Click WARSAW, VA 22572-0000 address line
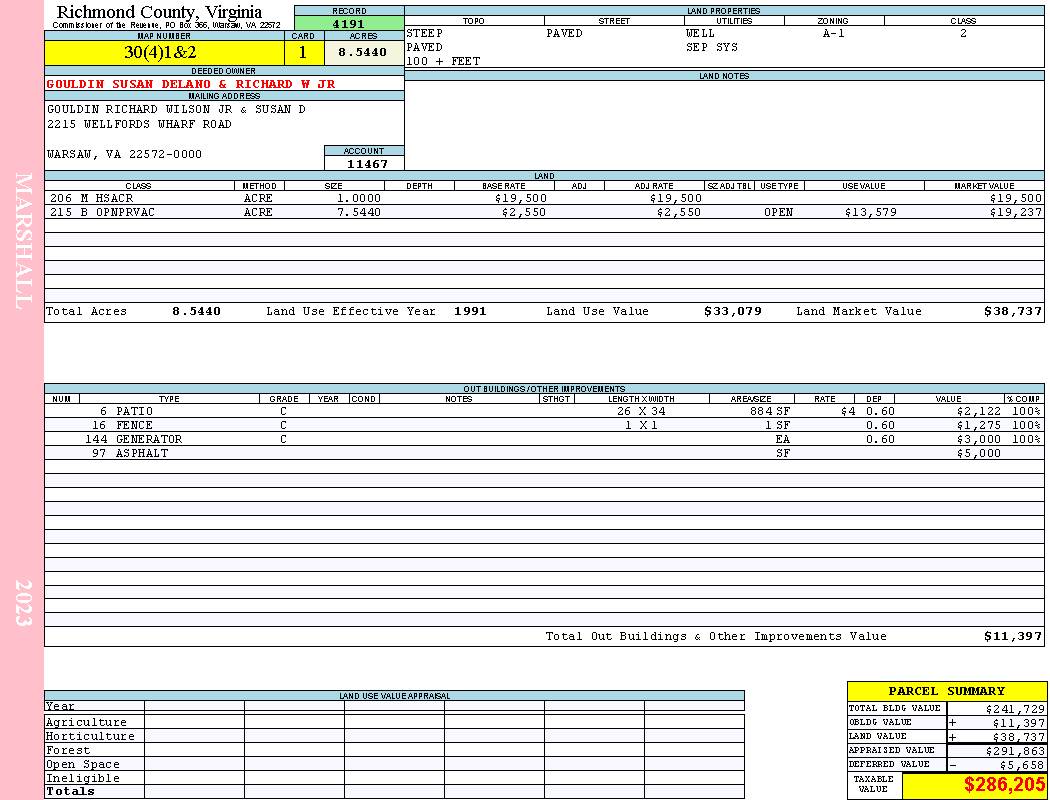 pos(124,155)
